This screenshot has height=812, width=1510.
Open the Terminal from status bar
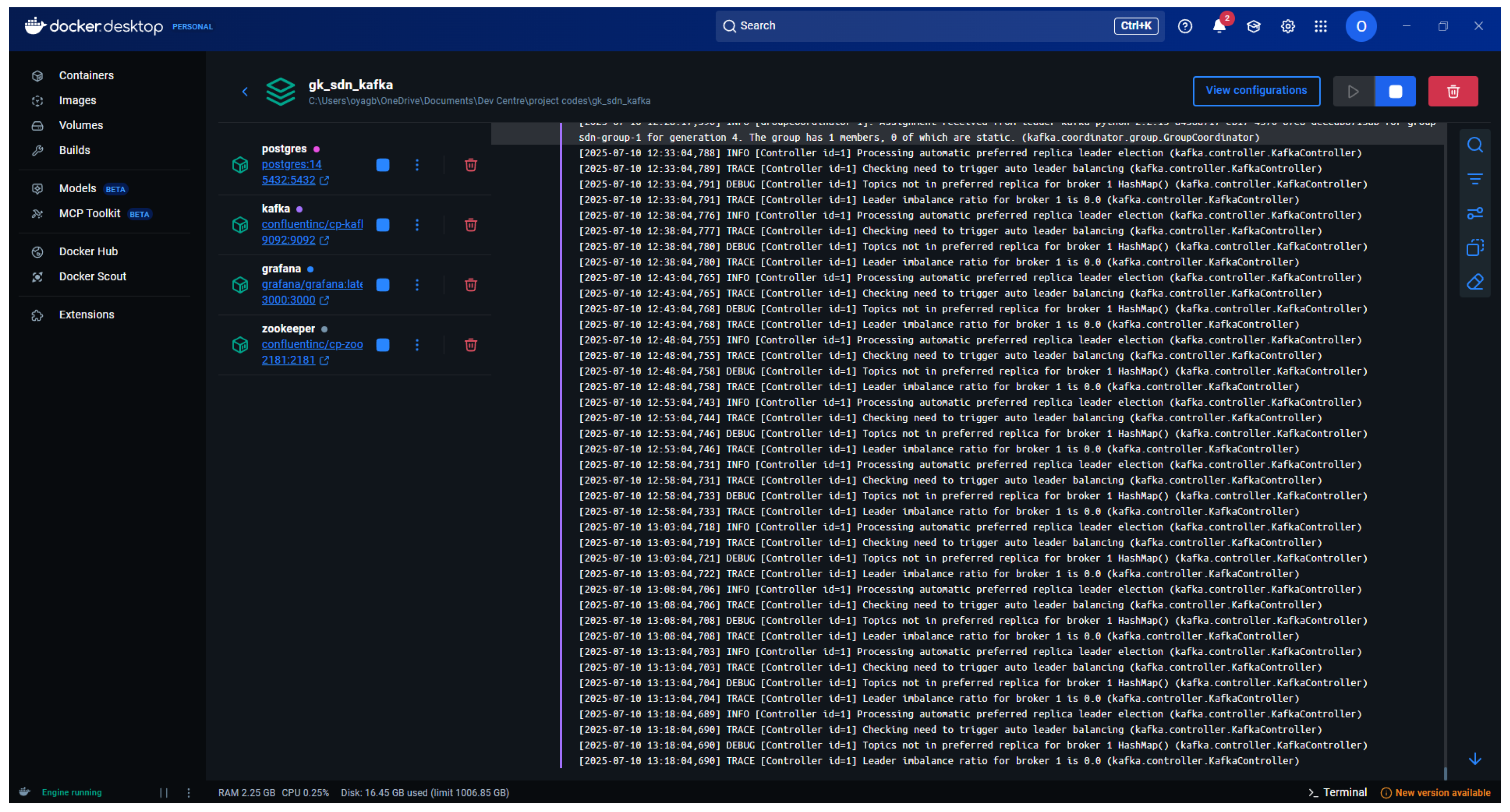[x=1338, y=793]
